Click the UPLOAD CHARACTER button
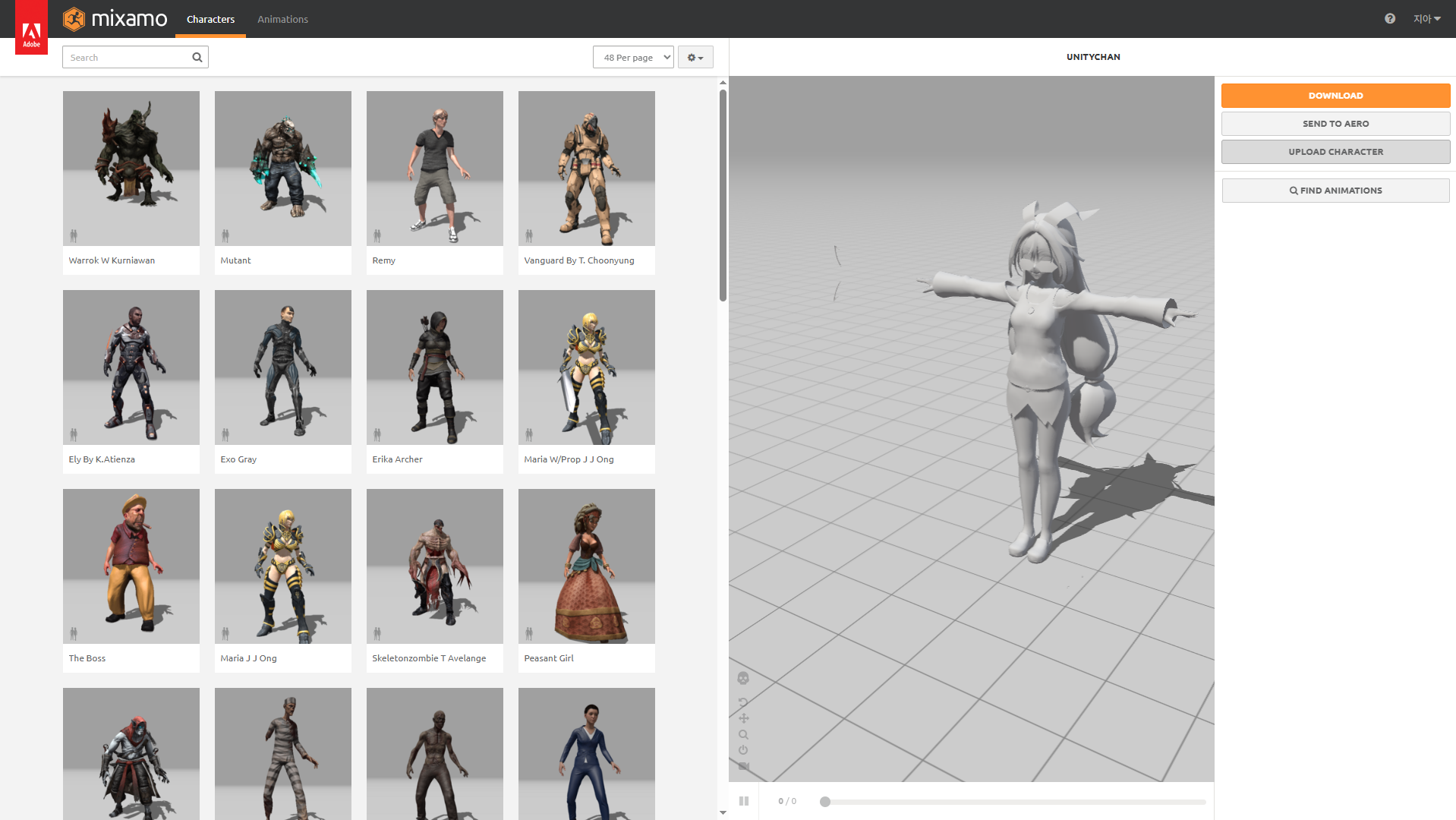 tap(1335, 152)
